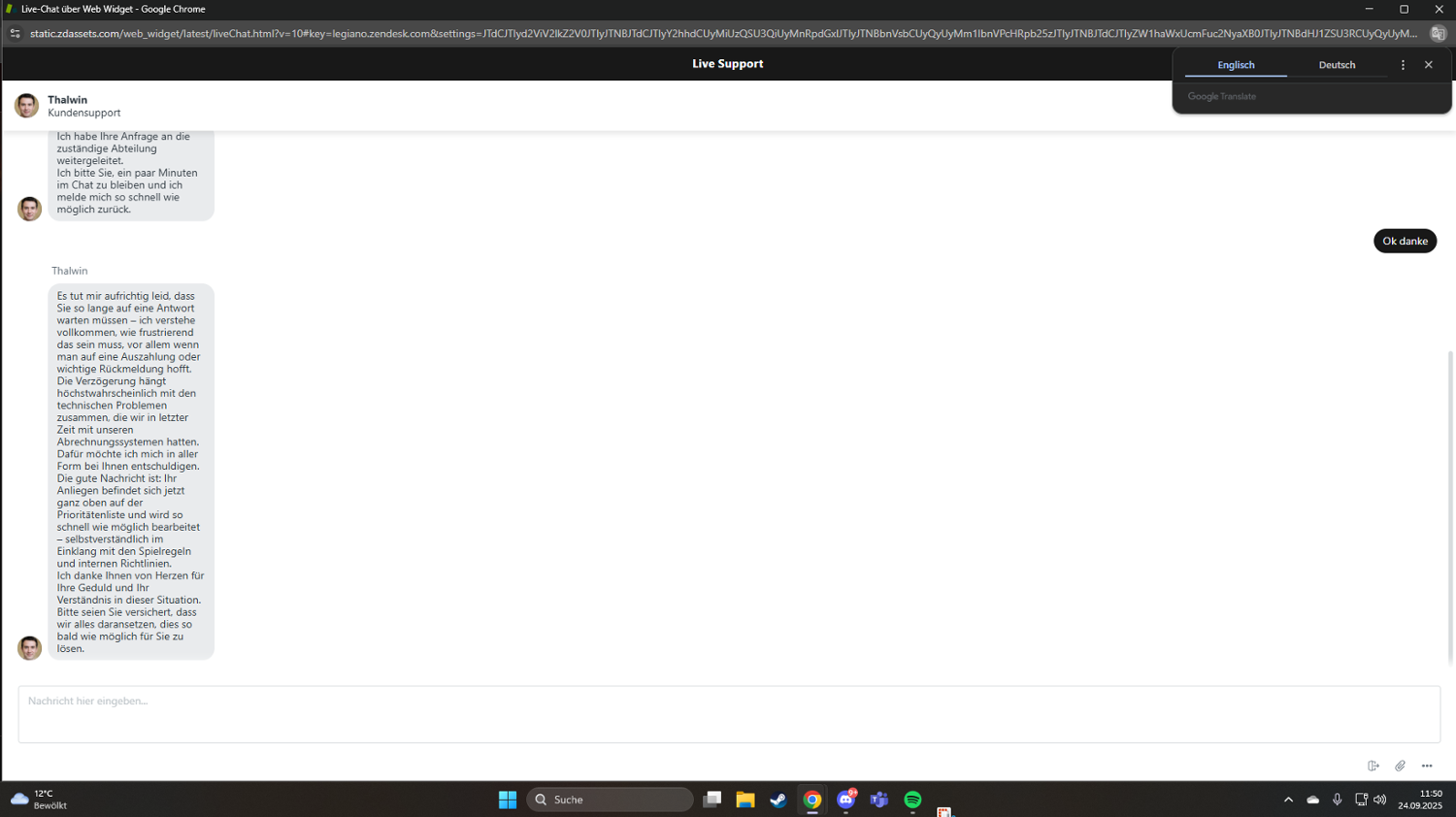Image resolution: width=1456 pixels, height=817 pixels.
Task: Click the translate icon in address bar
Action: pos(1438,33)
